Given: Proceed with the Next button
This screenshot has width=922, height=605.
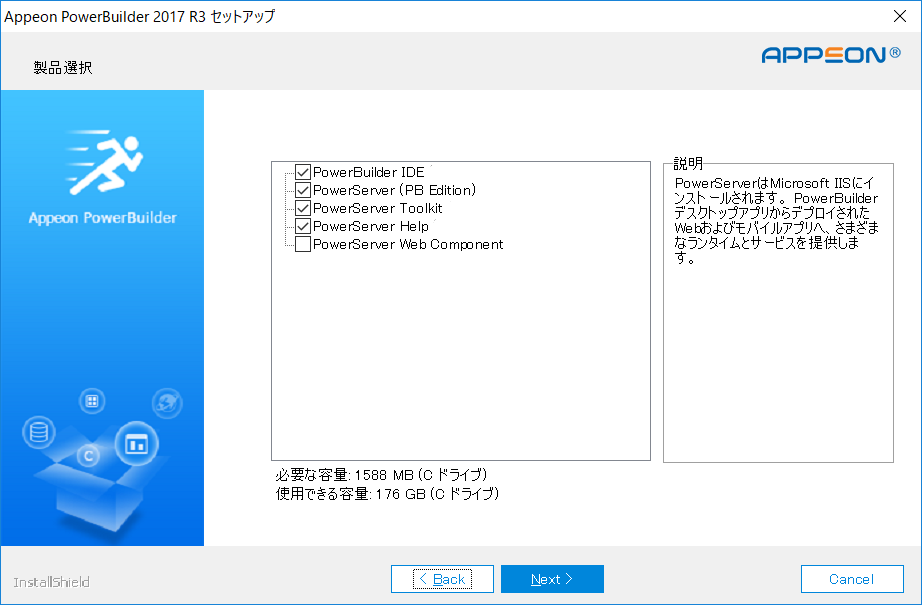Looking at the screenshot, I should click(x=552, y=579).
